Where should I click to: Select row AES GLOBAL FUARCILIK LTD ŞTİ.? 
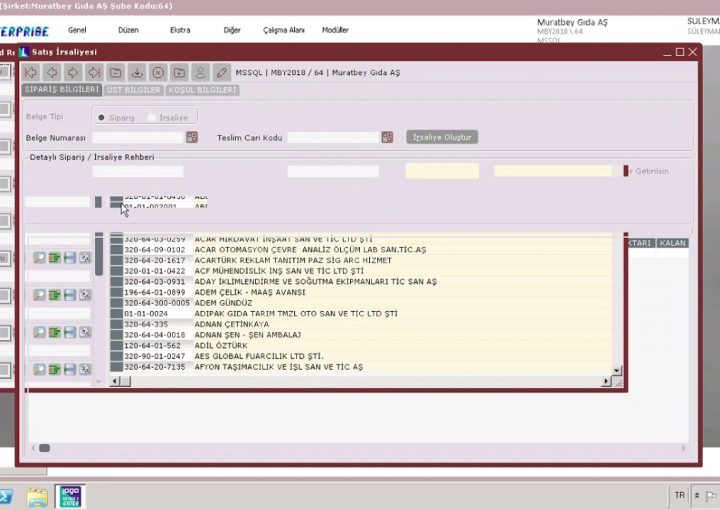360,356
